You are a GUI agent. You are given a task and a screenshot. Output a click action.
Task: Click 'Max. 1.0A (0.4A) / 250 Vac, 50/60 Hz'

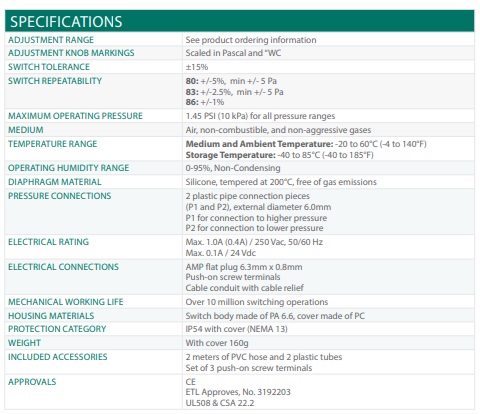click(254, 242)
